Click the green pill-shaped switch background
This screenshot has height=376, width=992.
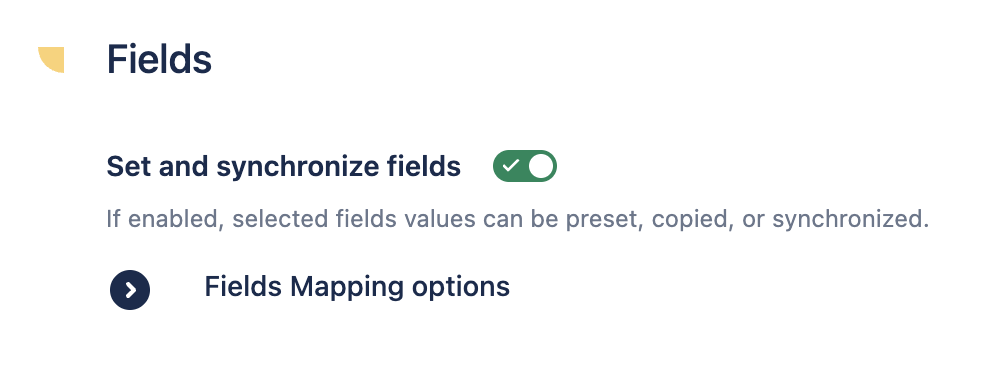pos(524,166)
